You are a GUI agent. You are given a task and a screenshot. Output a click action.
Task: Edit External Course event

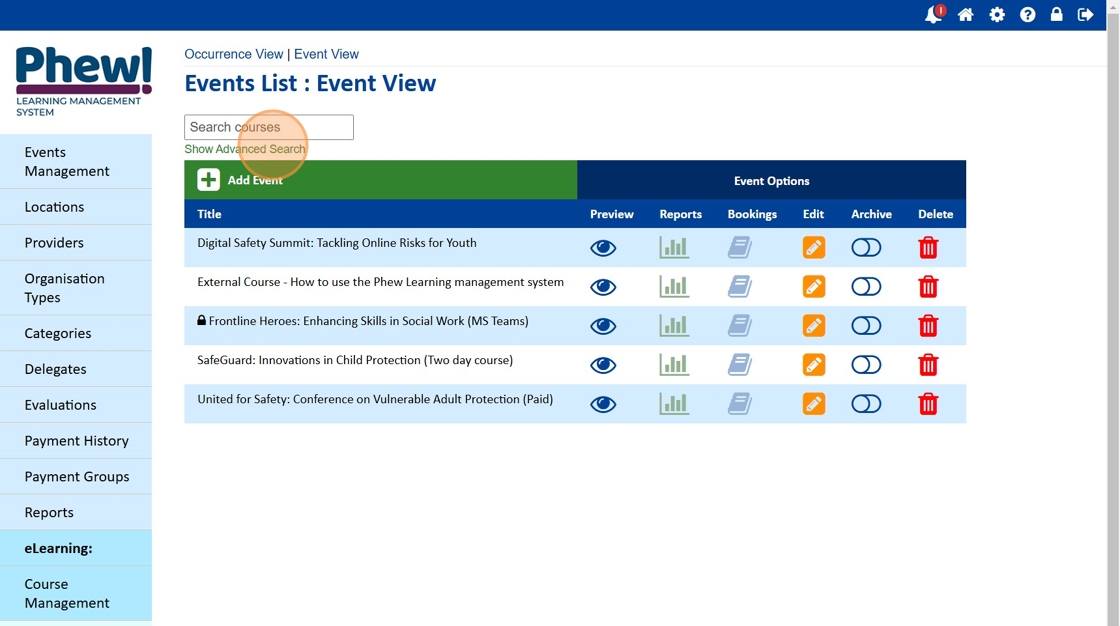(814, 287)
